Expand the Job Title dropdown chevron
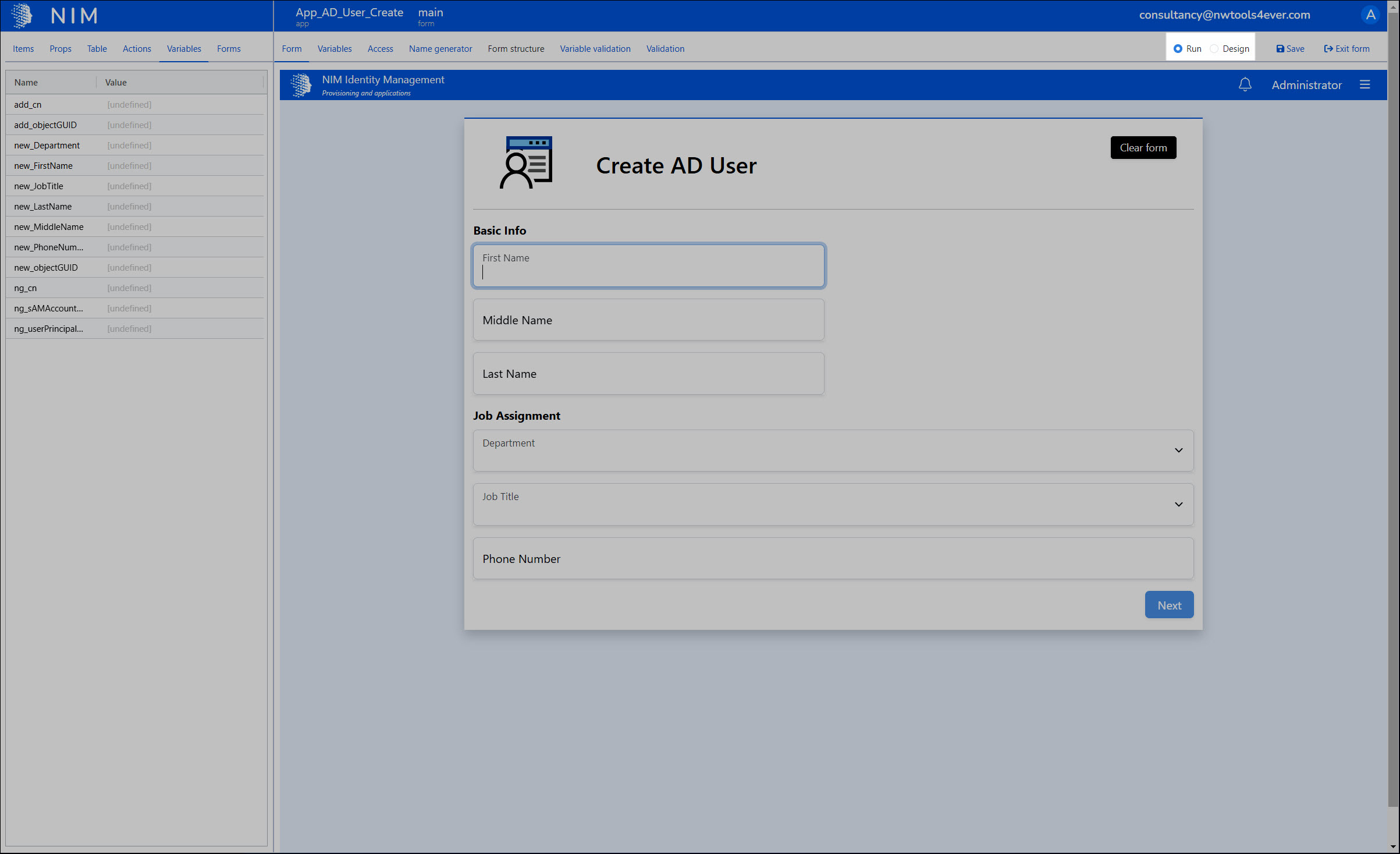This screenshot has width=1400, height=854. (x=1178, y=505)
